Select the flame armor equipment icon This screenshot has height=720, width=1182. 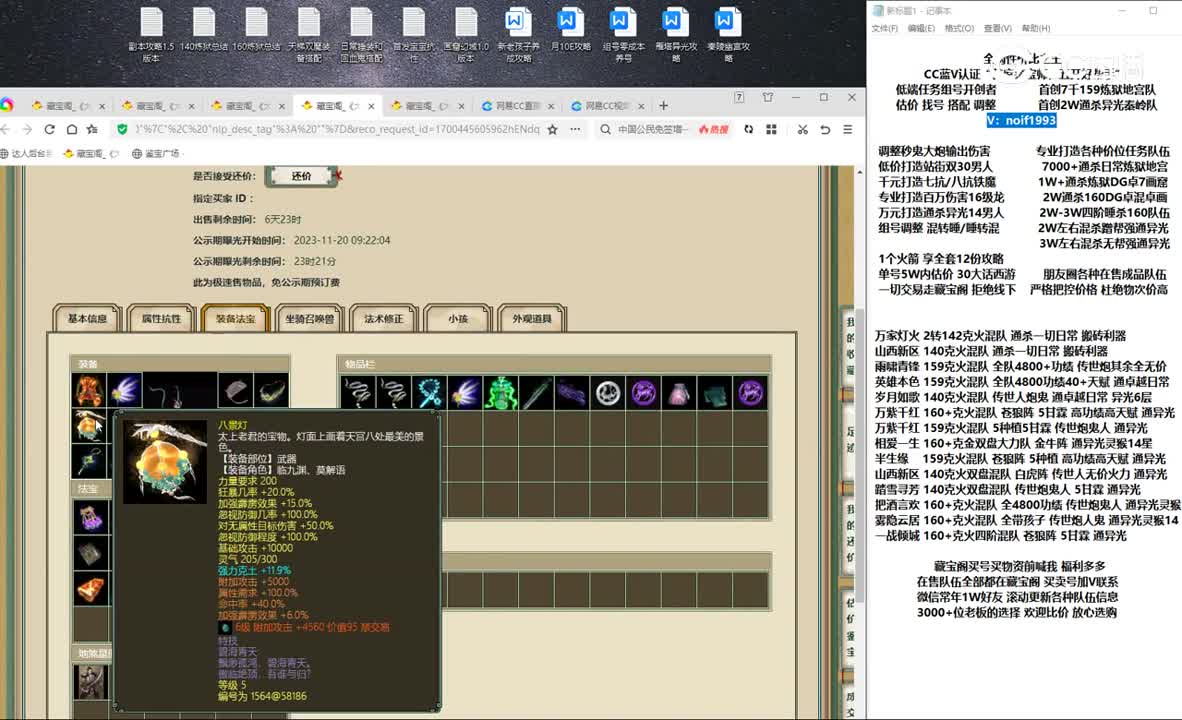coord(89,391)
